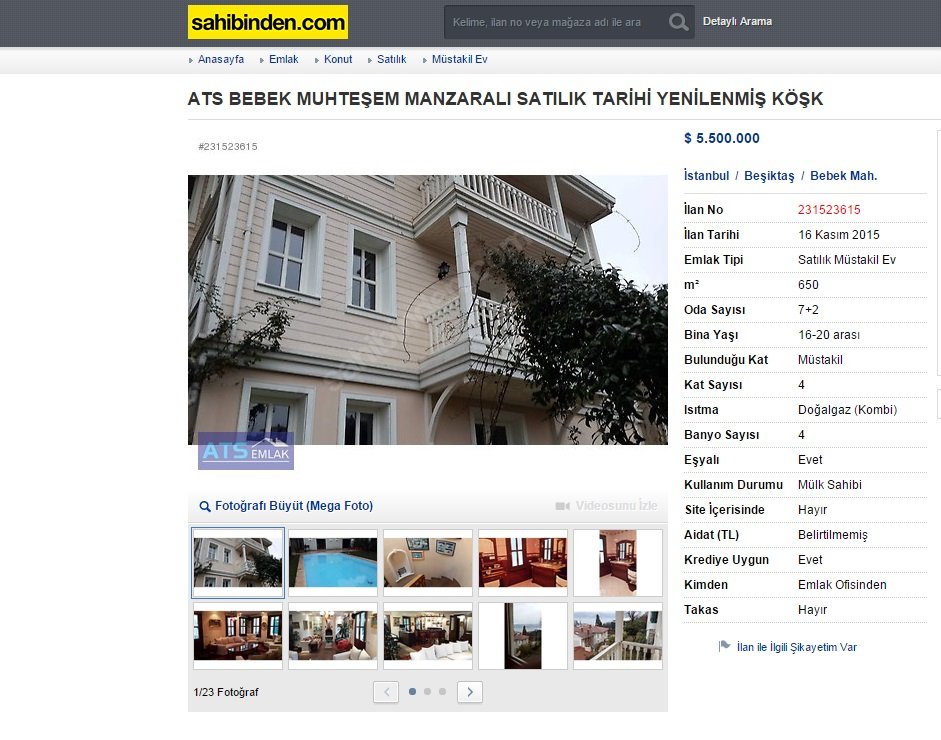Click the complaint flag icon
Screen dimensions: 941x740
[724, 646]
